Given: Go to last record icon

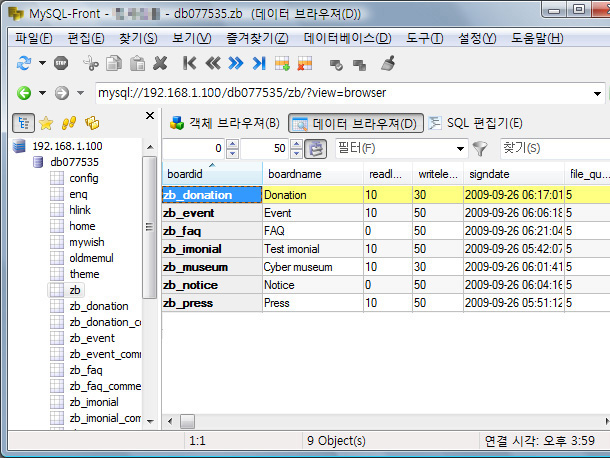Looking at the screenshot, I should 259,63.
